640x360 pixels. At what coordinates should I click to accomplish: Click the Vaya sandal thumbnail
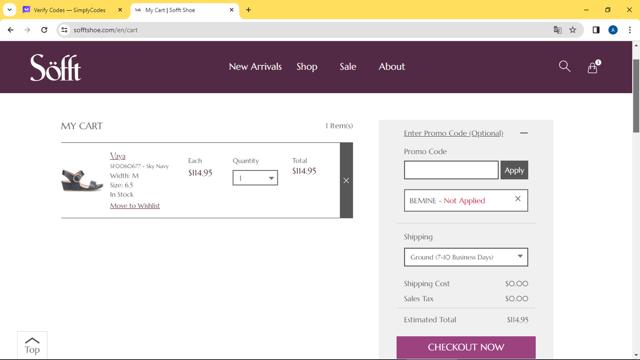click(82, 180)
